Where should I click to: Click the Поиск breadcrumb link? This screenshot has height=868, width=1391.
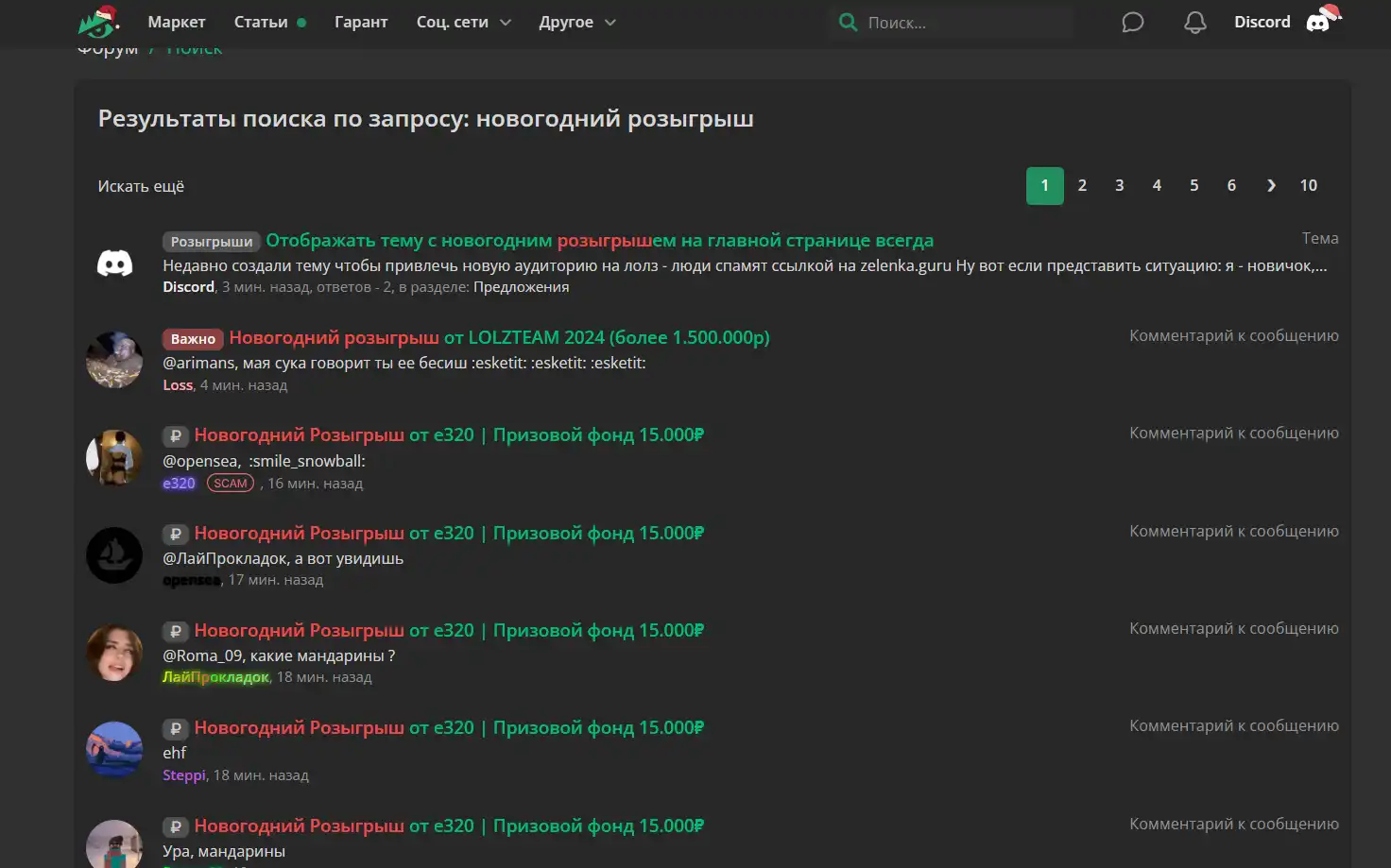(x=195, y=48)
